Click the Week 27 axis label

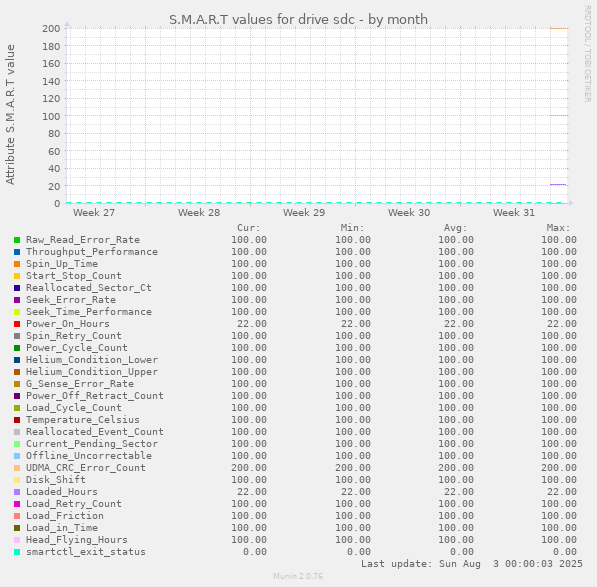pos(94,213)
